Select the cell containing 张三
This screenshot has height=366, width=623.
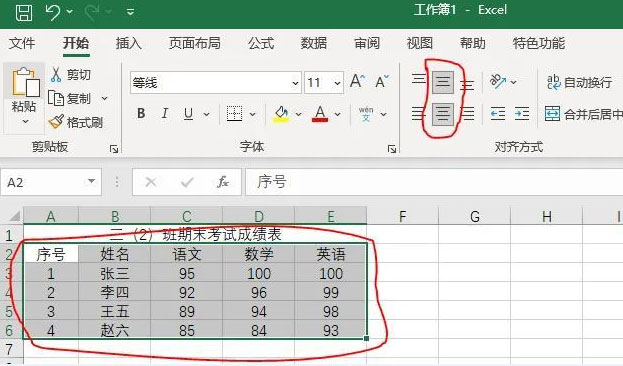coord(114,273)
